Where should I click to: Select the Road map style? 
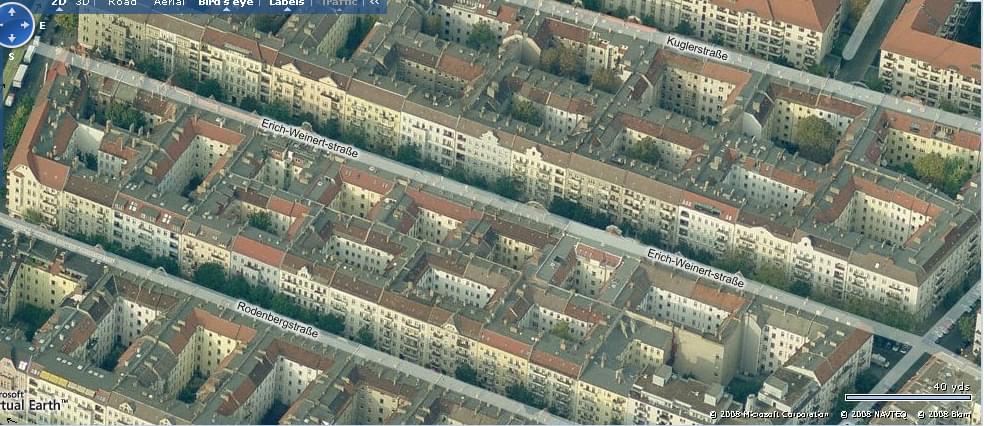click(x=122, y=3)
